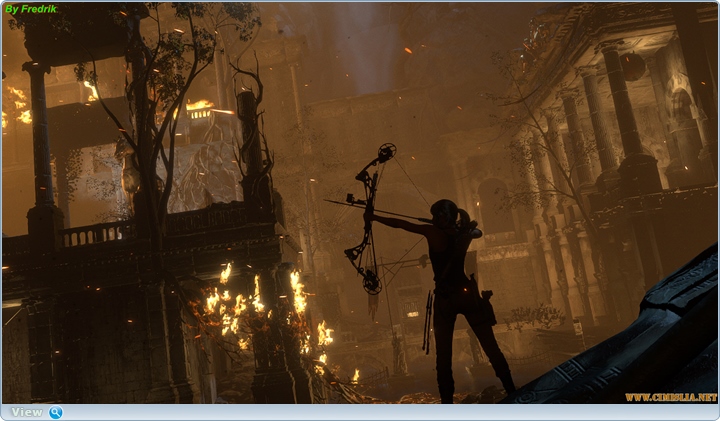This screenshot has height=421, width=720.
Task: Click the arrow tip left of the bow
Action: click(x=328, y=202)
